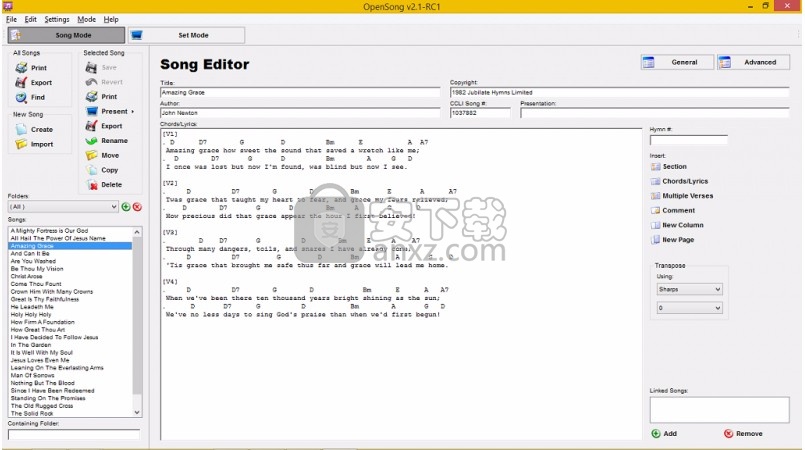Select song And Can It Be
The image size is (805, 450).
(30, 253)
